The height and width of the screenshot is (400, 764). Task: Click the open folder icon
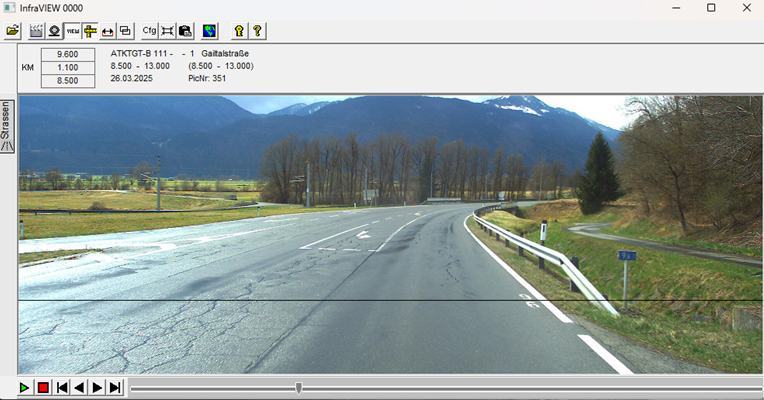coord(13,31)
